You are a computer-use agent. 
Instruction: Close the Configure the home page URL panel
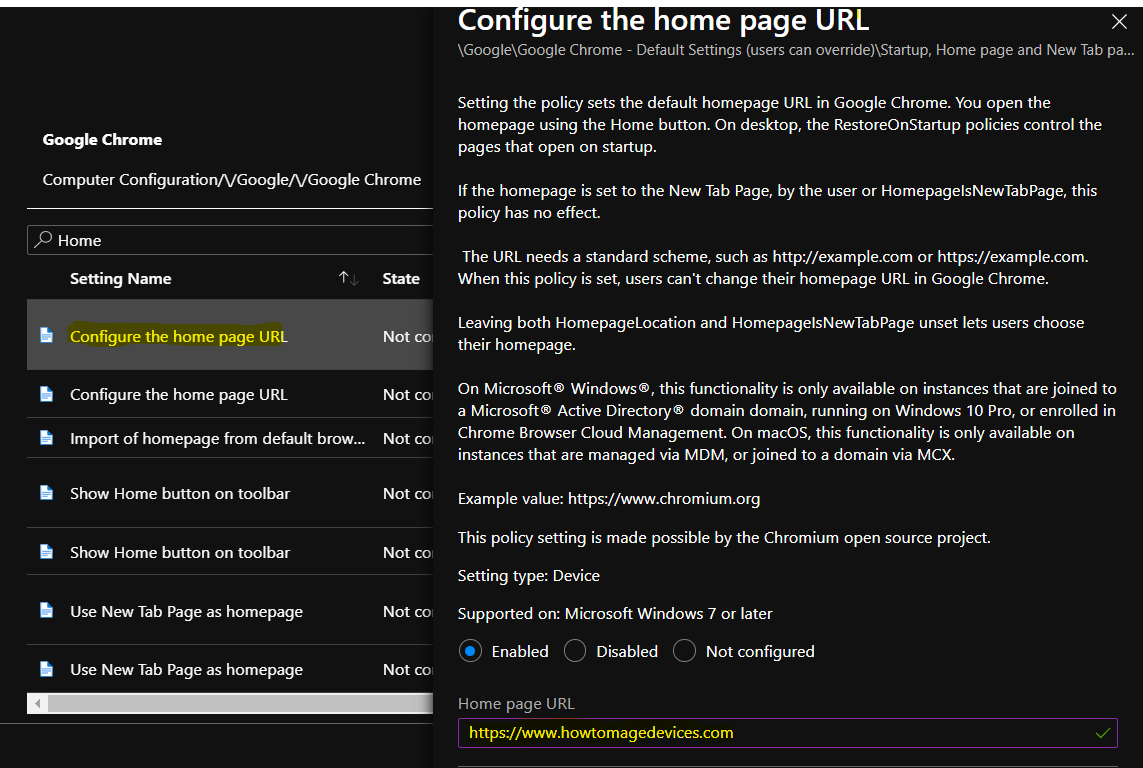1119,22
